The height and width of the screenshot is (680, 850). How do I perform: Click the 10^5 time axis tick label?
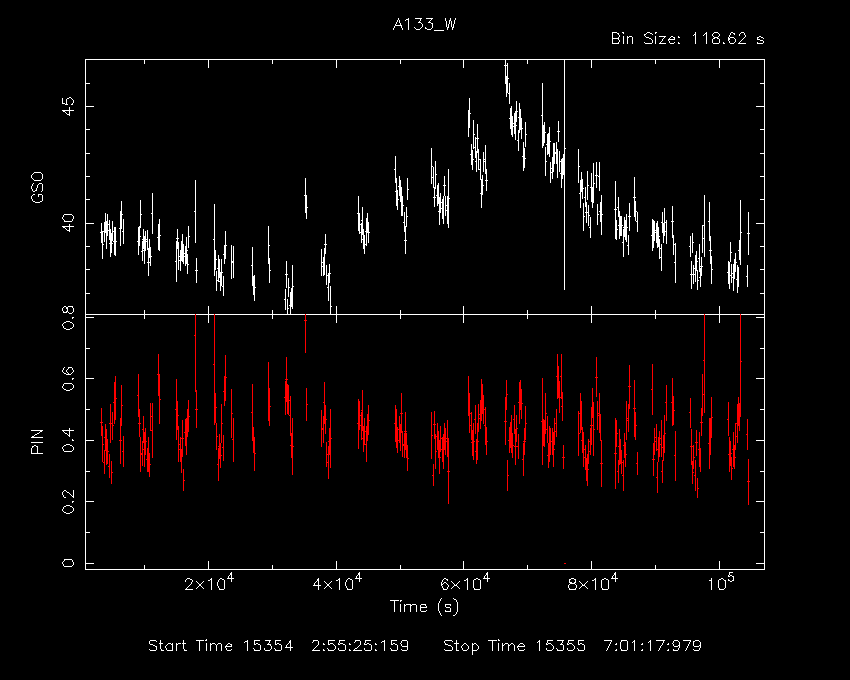[720, 583]
